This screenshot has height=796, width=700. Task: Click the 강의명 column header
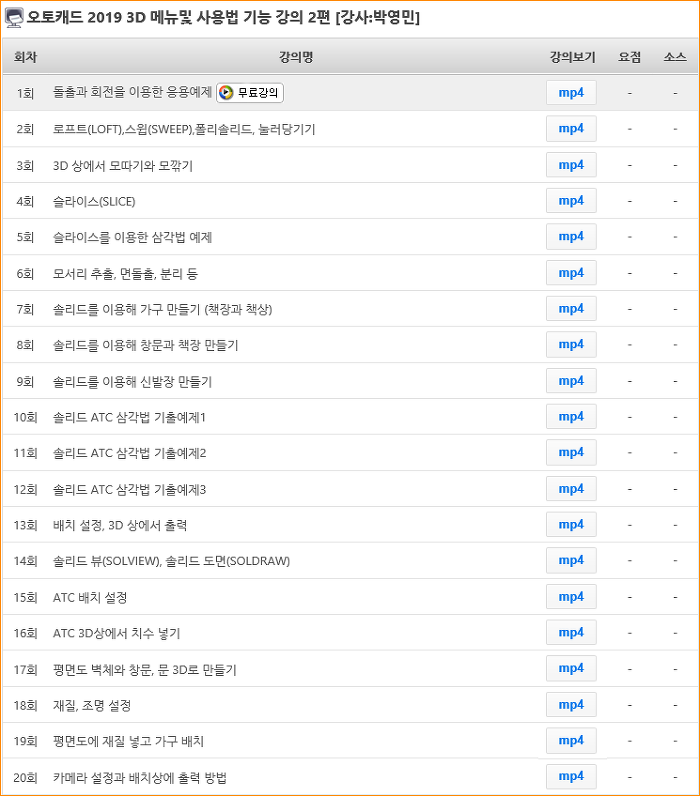[296, 57]
